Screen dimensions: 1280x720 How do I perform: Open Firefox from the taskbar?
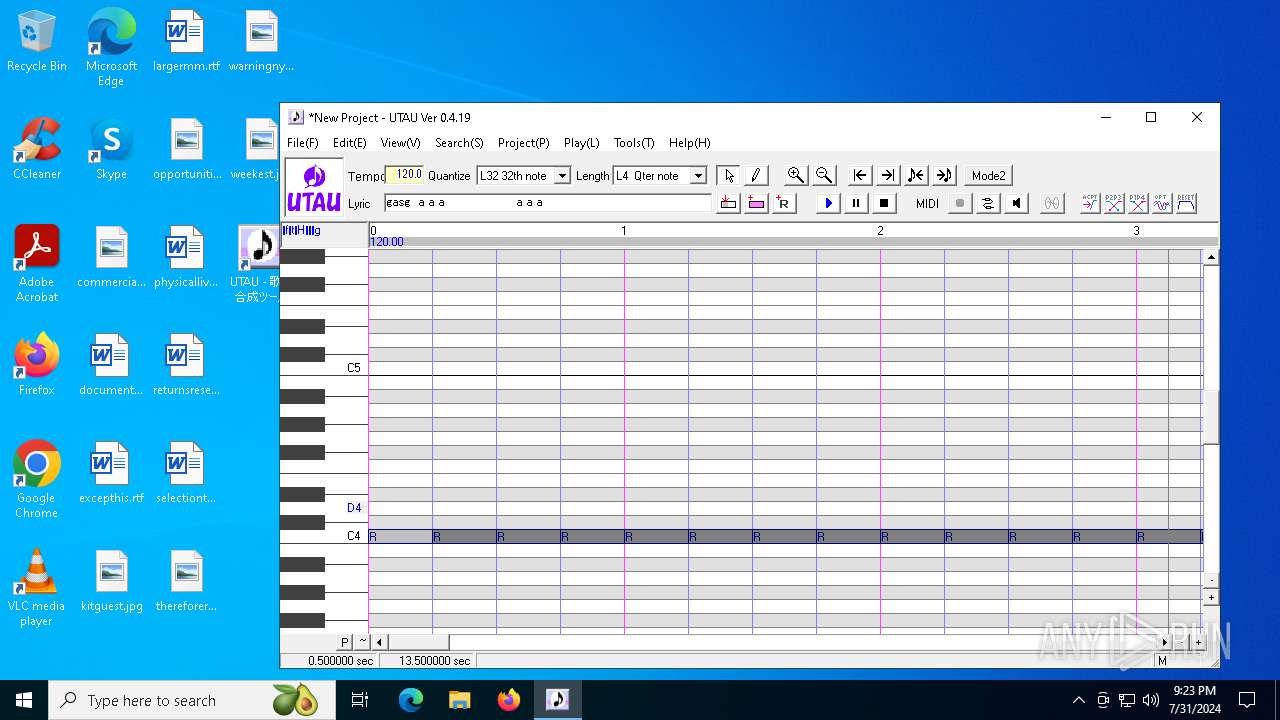coord(508,700)
